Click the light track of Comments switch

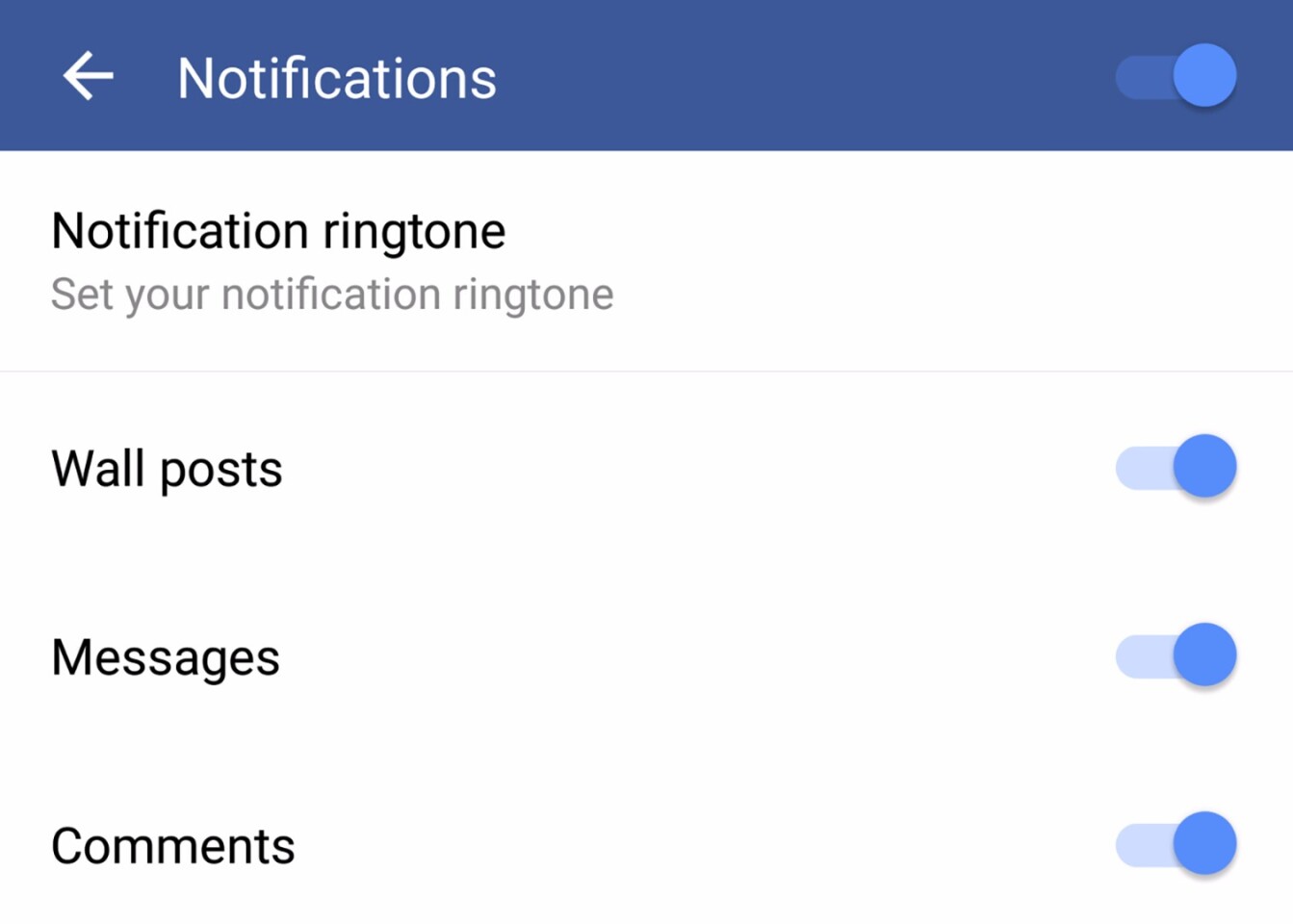[1141, 846]
